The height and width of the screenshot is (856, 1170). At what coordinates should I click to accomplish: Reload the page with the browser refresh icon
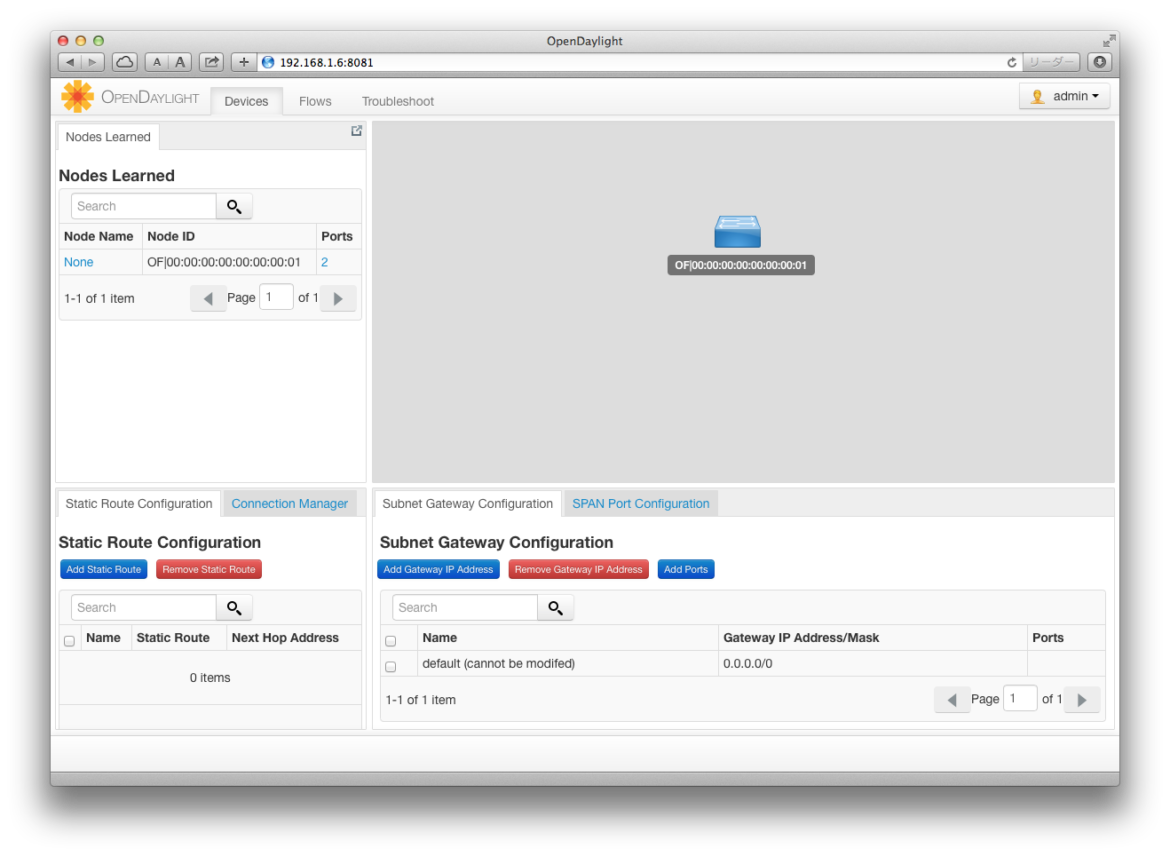tap(1011, 61)
